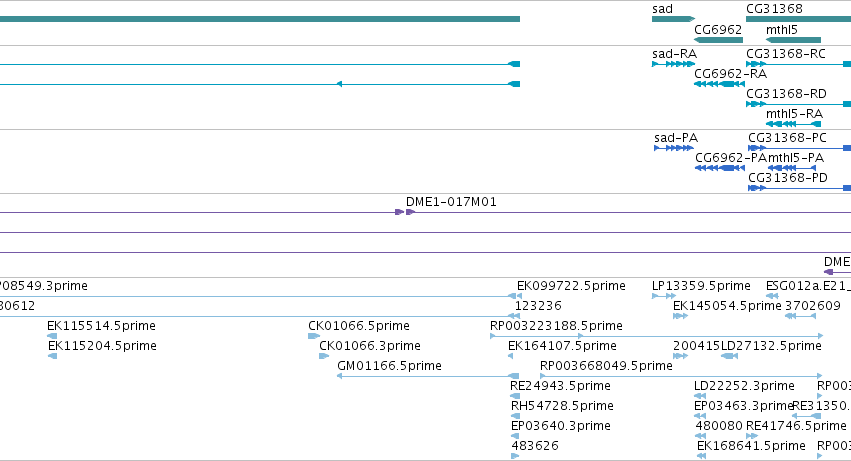This screenshot has width=851, height=461.
Task: Select the GM01166.5prime EST line
Action: click(428, 376)
